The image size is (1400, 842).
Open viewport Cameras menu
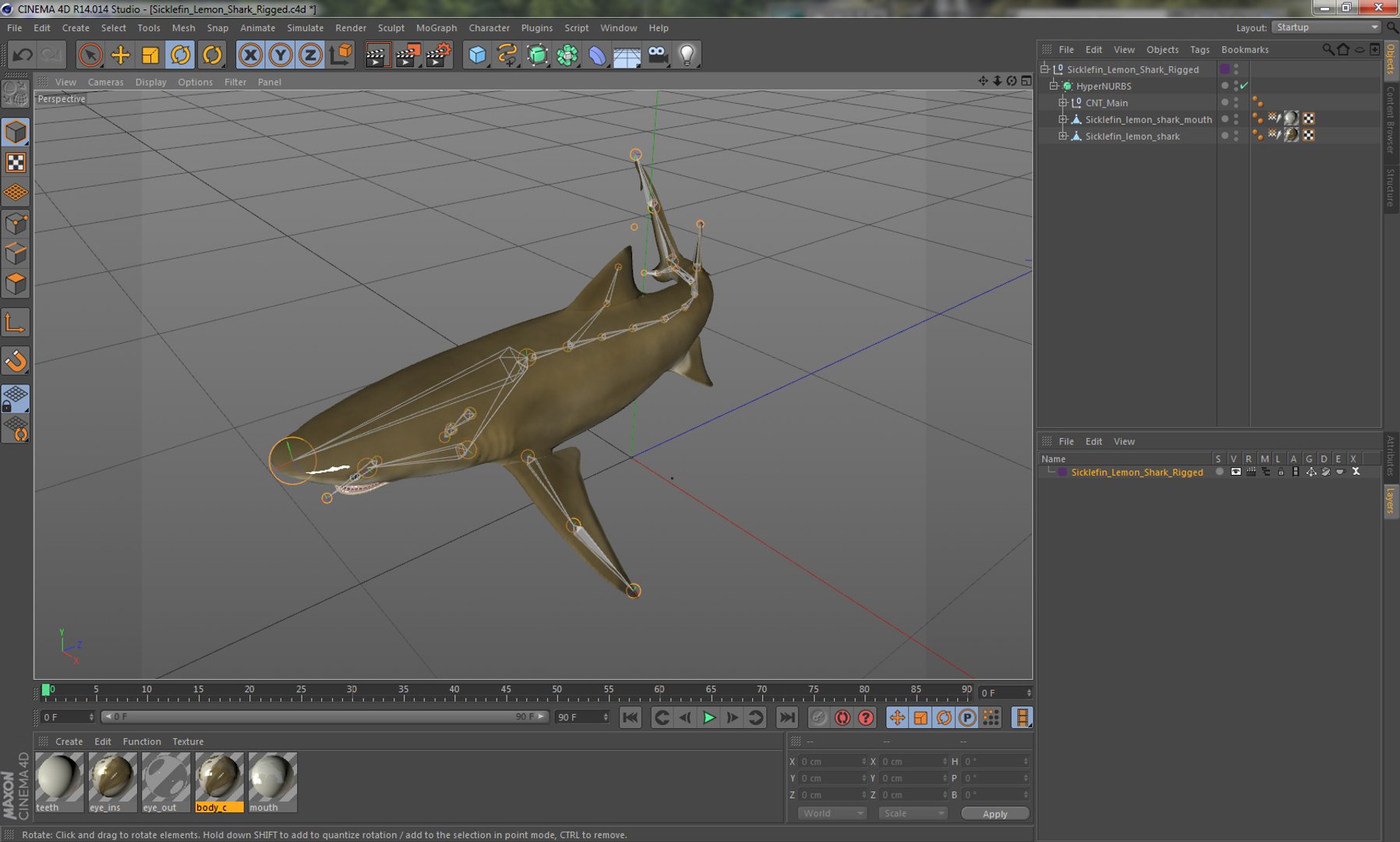105,82
